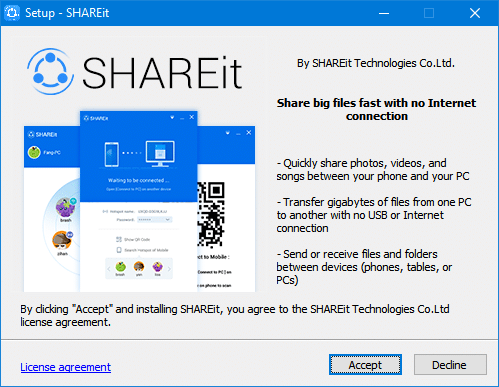The width and height of the screenshot is (499, 387).
Task: Click the Accept button
Action: (365, 365)
